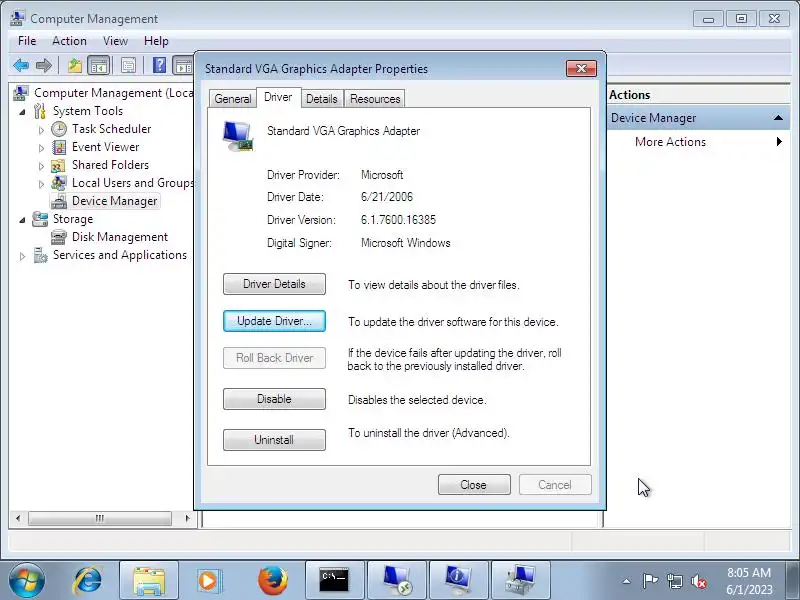The width and height of the screenshot is (800, 600).
Task: Expand the Shared Folders node
Action: [x=41, y=166]
